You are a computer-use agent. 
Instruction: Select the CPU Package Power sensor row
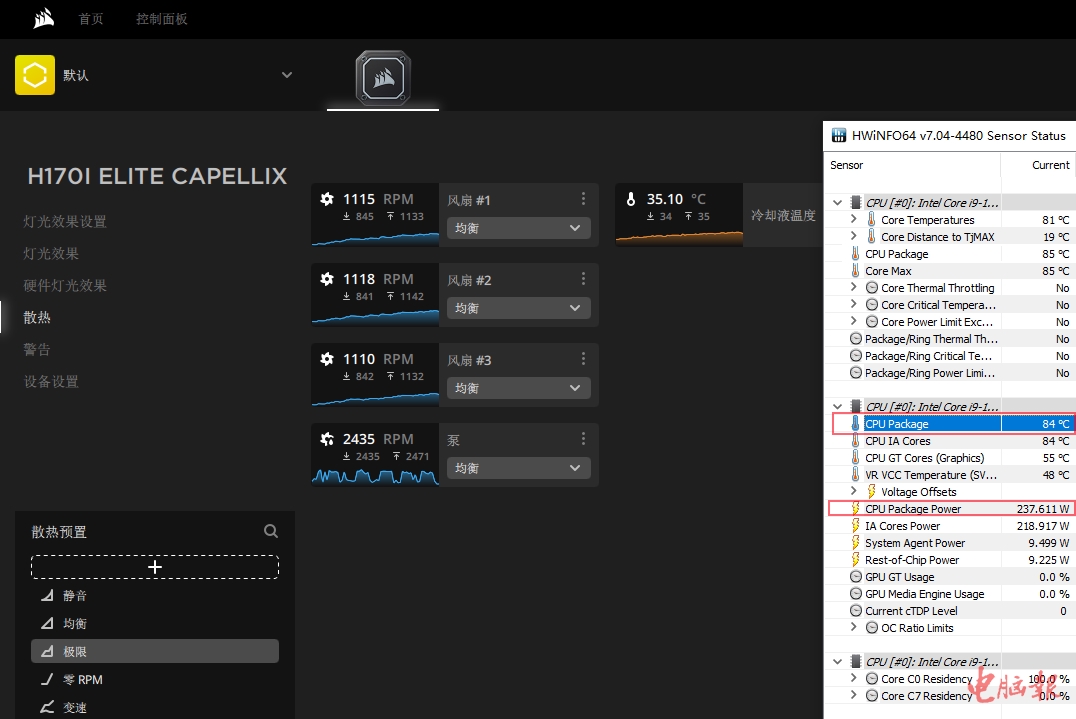(950, 509)
